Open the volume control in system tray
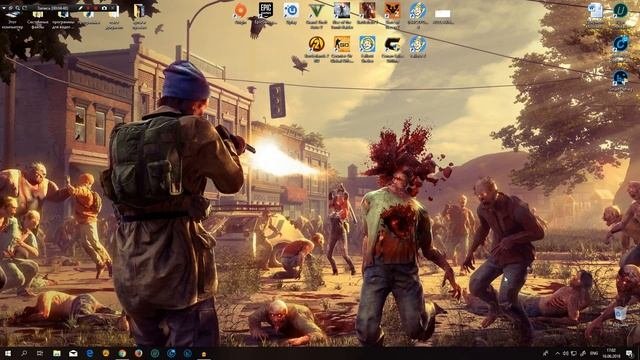Image resolution: width=640 pixels, height=360 pixels. point(565,353)
